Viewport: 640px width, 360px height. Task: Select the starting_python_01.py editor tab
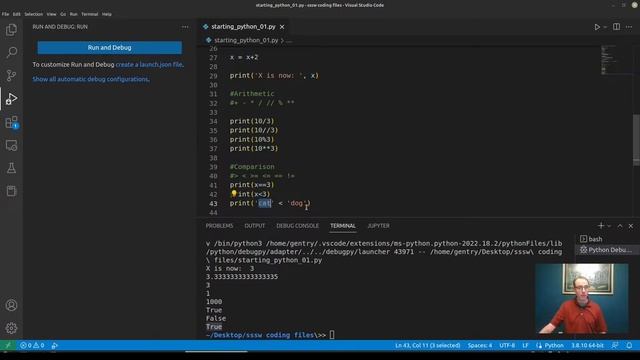click(243, 27)
